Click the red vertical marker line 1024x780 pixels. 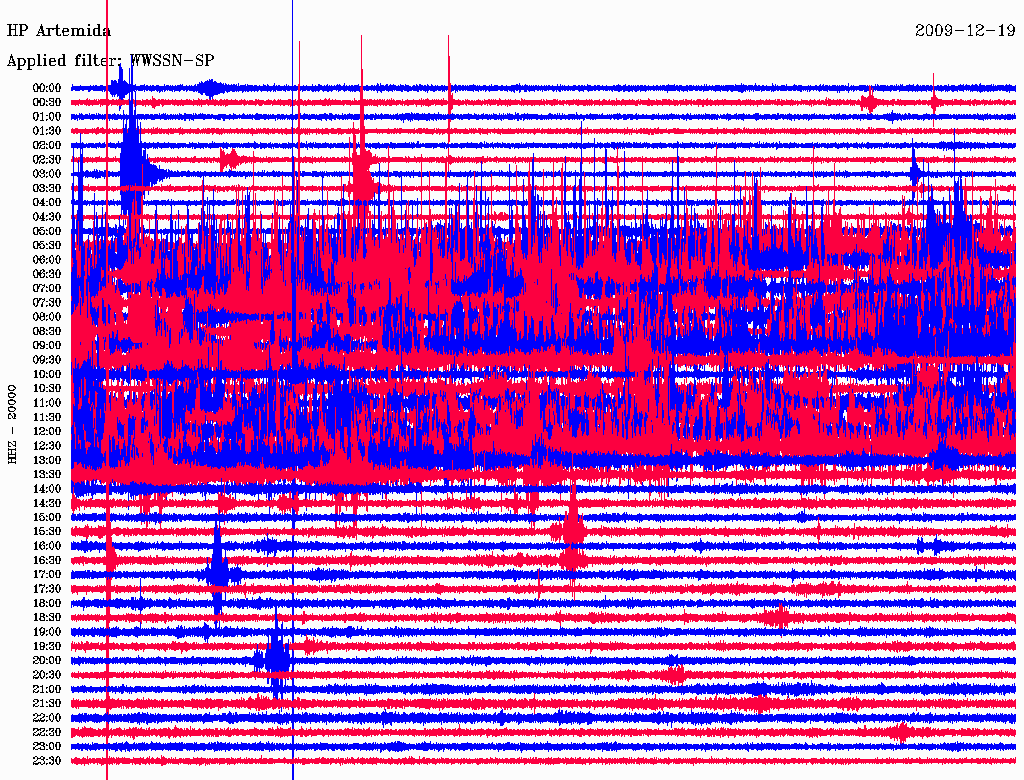pyautogui.click(x=107, y=390)
